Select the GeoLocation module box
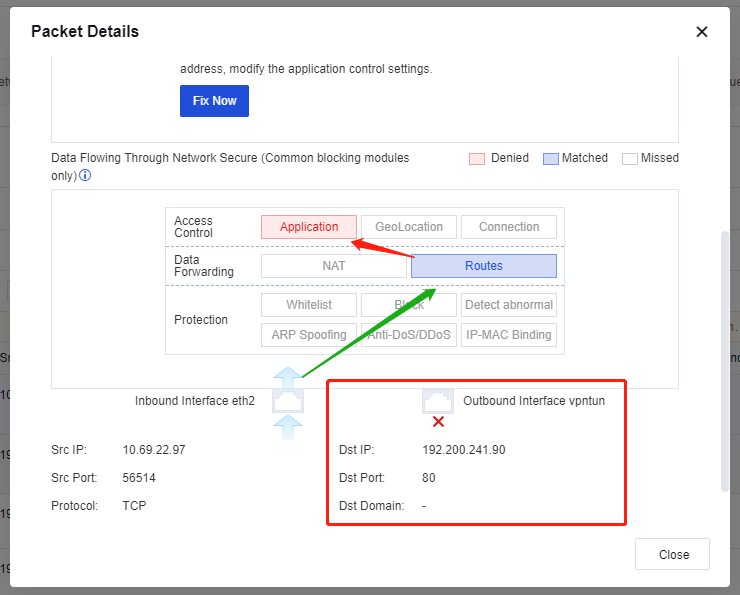 [x=409, y=227]
